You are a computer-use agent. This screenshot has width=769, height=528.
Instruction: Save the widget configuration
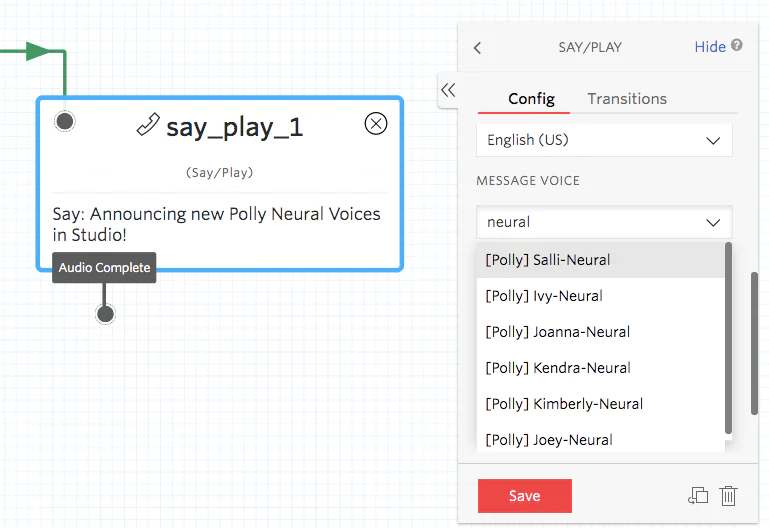pyautogui.click(x=525, y=496)
